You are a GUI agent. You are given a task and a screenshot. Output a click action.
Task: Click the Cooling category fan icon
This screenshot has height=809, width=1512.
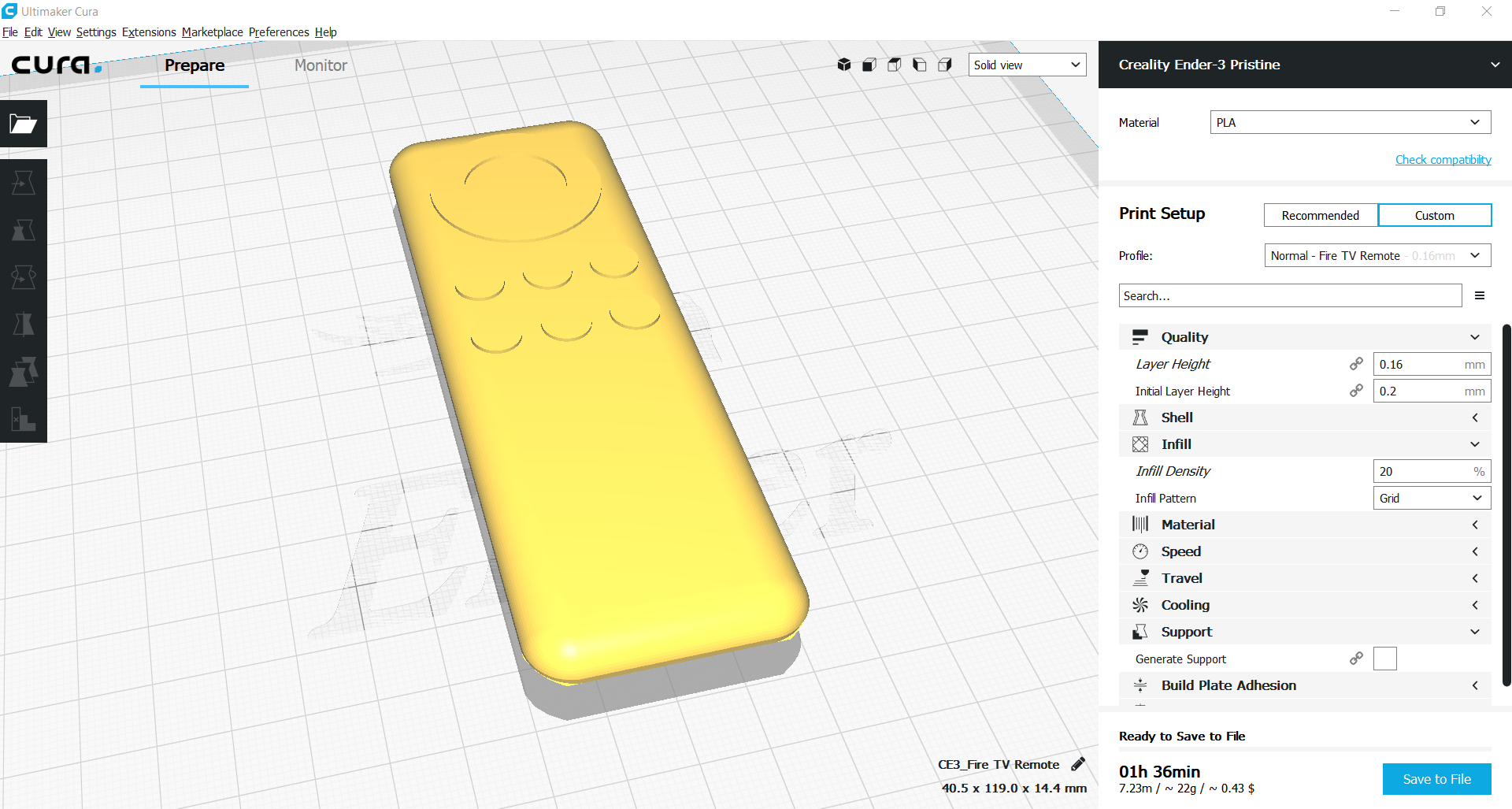pos(1140,605)
